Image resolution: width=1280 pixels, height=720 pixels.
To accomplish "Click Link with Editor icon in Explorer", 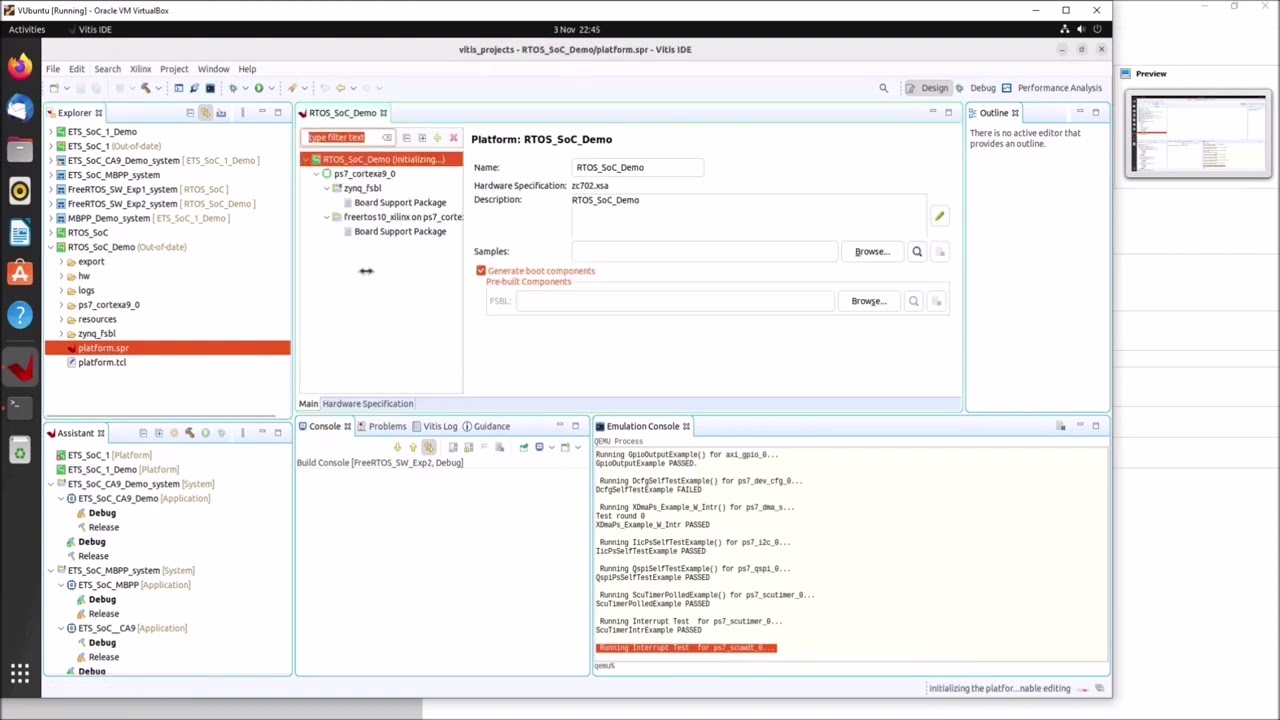I will (x=205, y=113).
